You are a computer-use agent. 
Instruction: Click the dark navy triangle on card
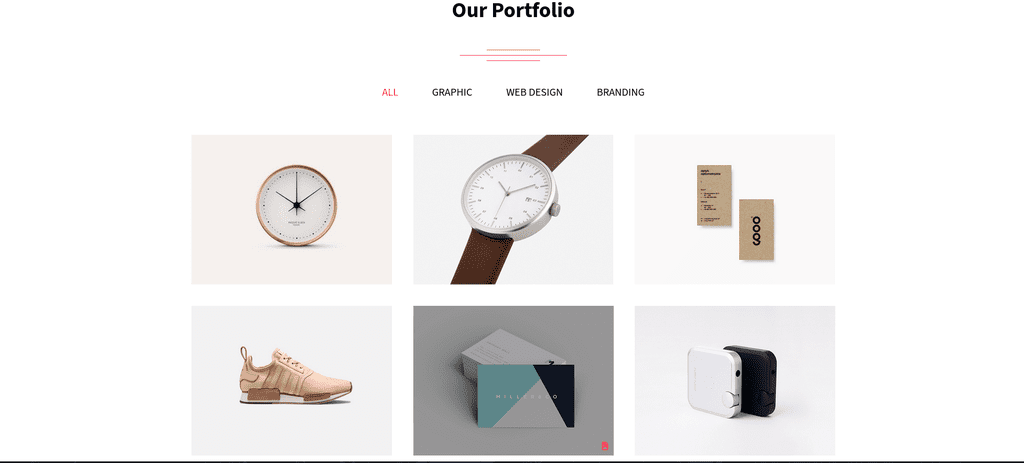[554, 394]
